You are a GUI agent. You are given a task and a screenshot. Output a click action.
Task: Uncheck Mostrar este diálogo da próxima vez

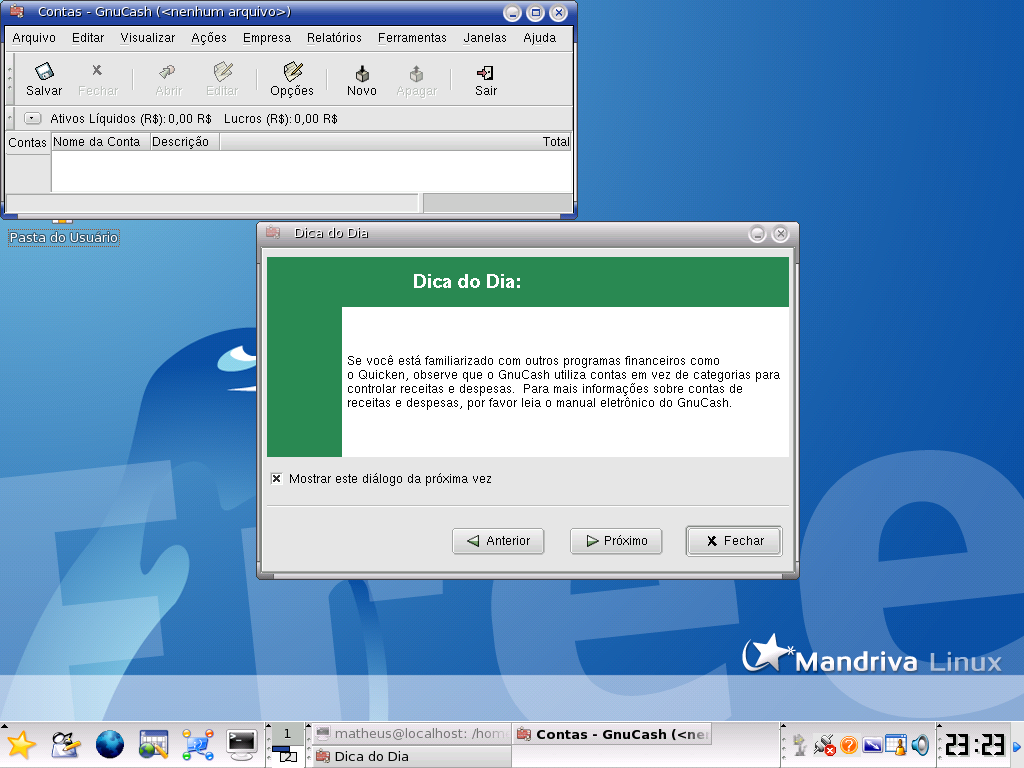pos(276,479)
